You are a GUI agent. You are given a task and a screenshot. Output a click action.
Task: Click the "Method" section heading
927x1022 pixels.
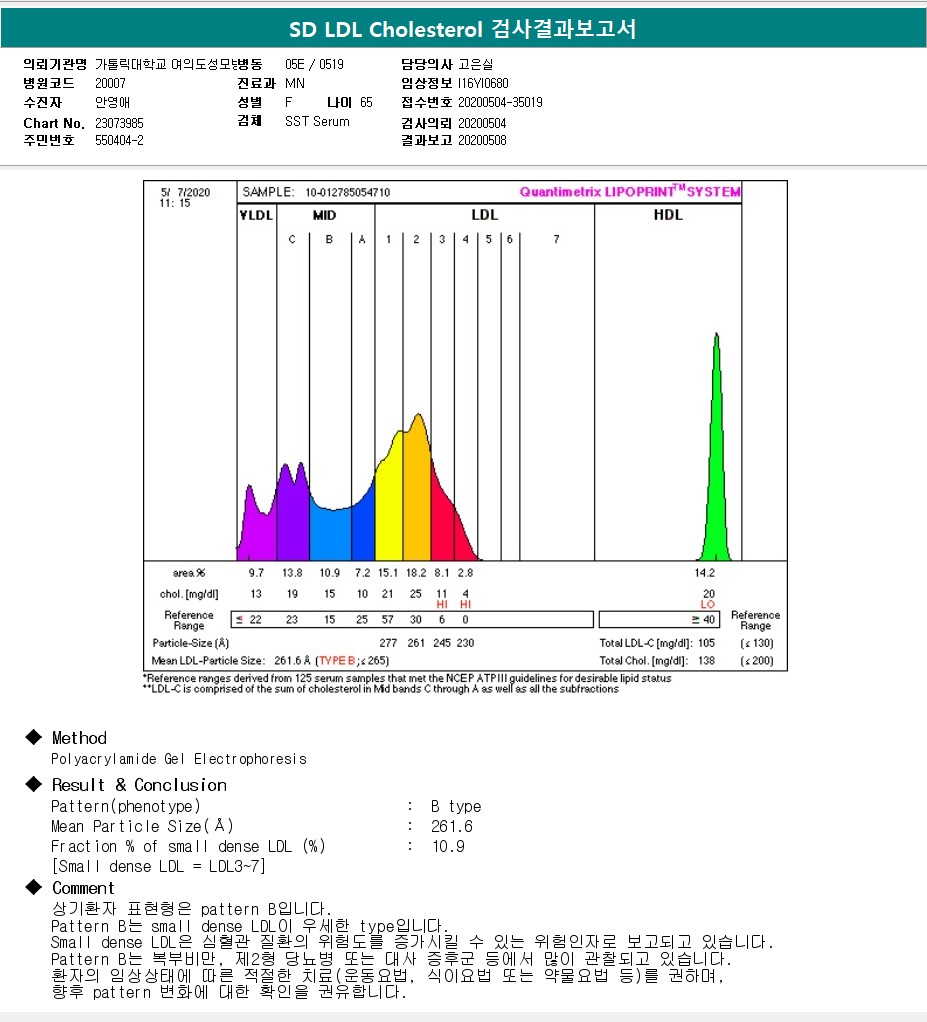tap(79, 738)
